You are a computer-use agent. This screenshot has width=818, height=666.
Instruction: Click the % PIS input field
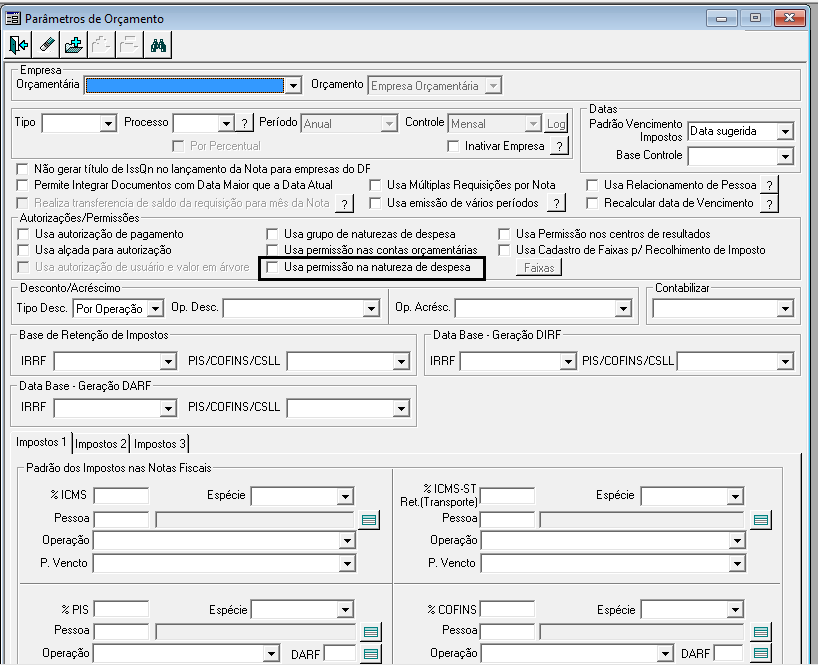(121, 609)
